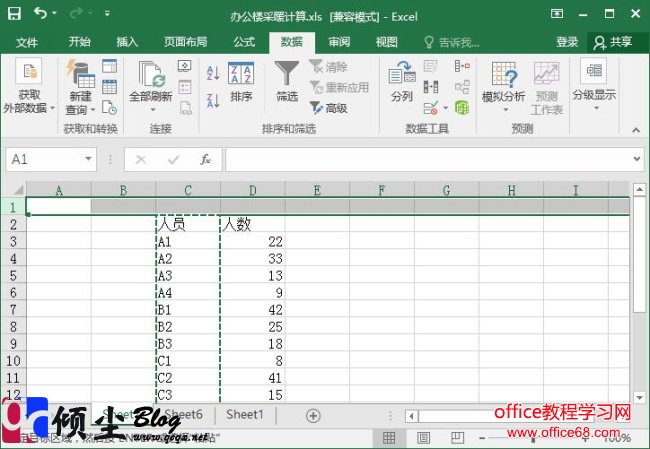Click 分列 text to columns

click(x=402, y=81)
